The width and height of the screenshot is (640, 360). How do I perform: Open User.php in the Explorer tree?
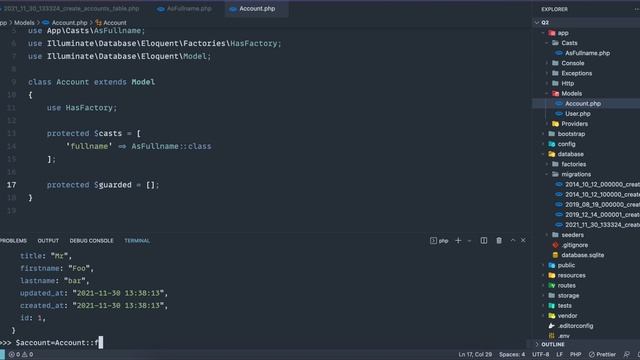578,114
